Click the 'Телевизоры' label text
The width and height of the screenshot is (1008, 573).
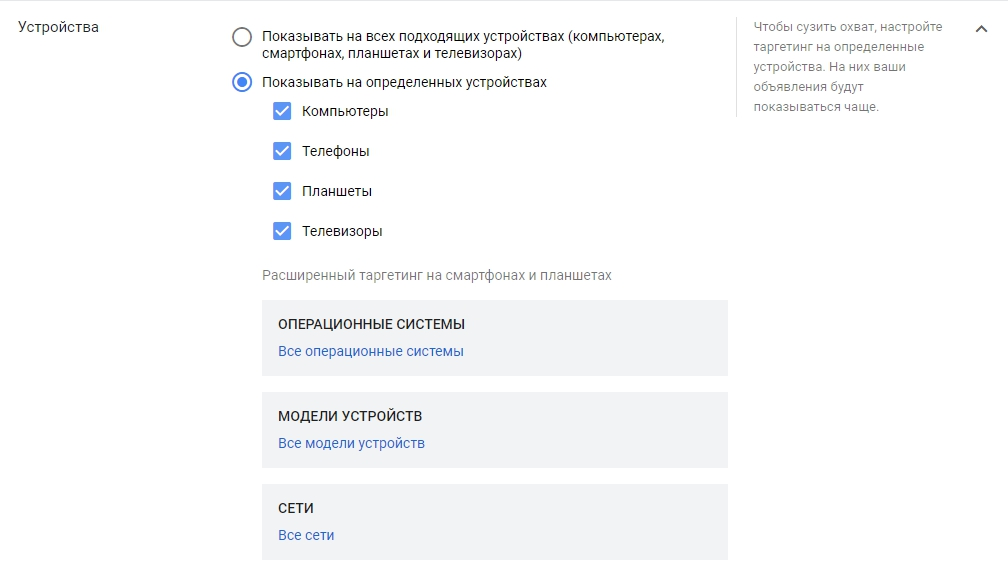342,231
